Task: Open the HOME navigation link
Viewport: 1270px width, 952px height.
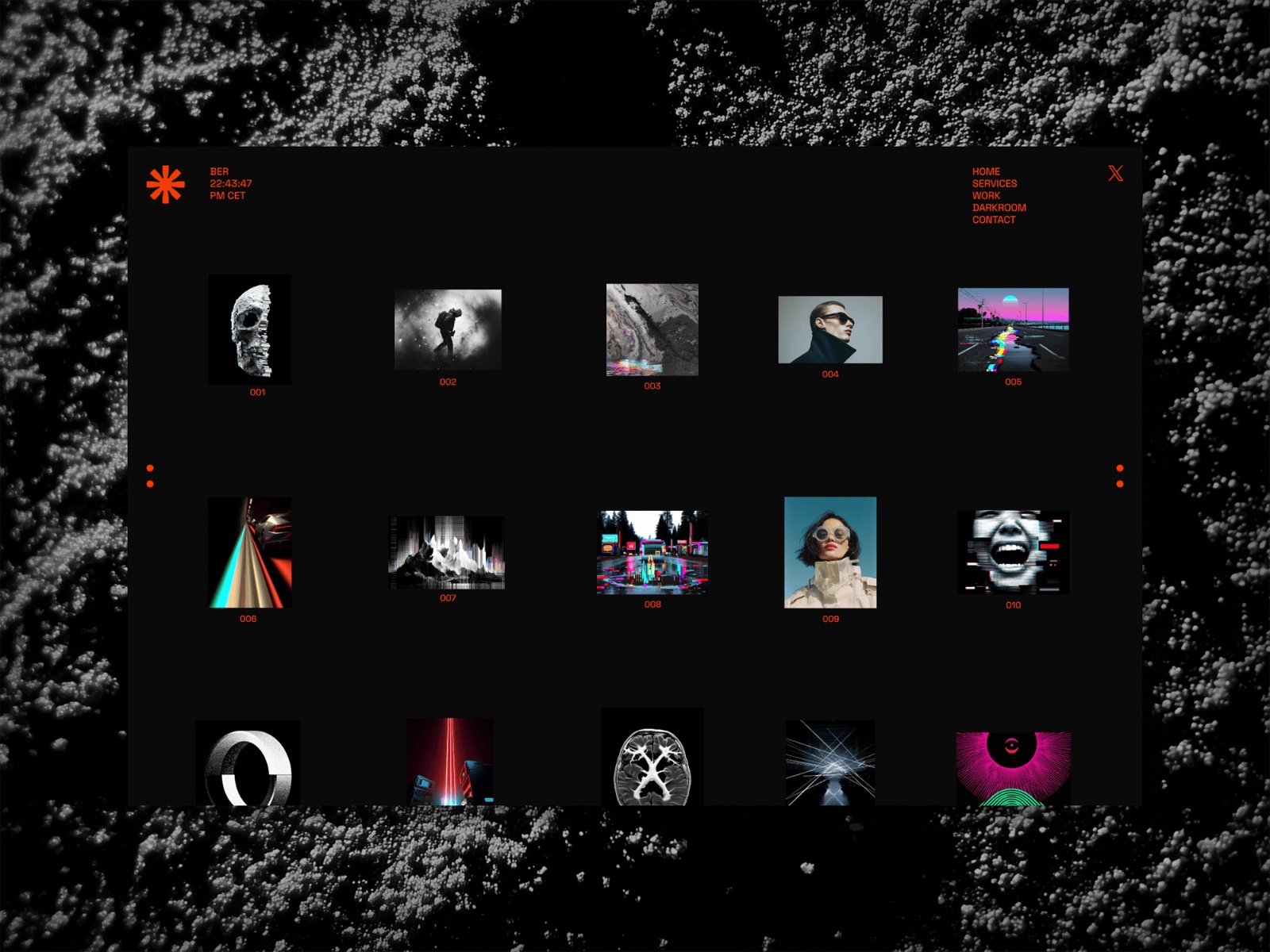Action: [x=986, y=171]
